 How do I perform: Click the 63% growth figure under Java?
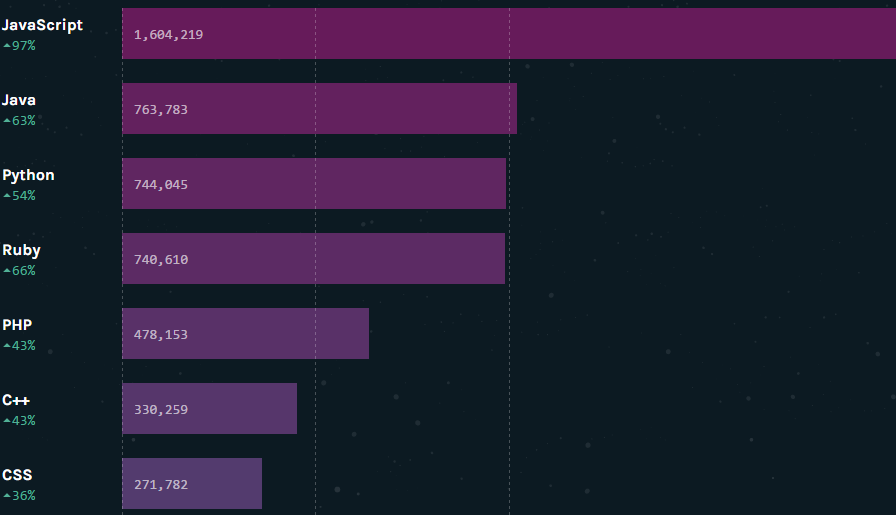tap(23, 121)
